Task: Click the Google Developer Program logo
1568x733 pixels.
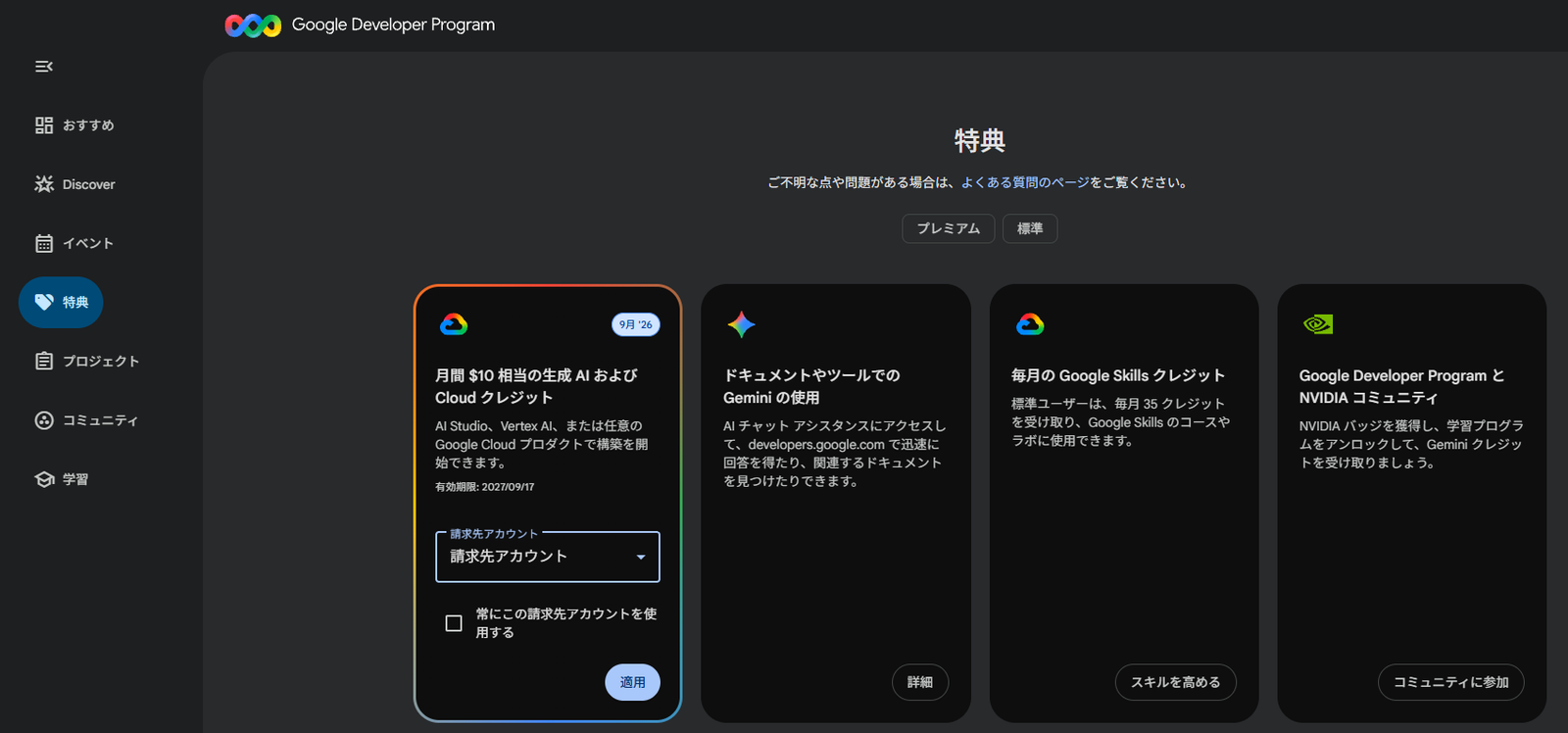Action: [x=253, y=25]
